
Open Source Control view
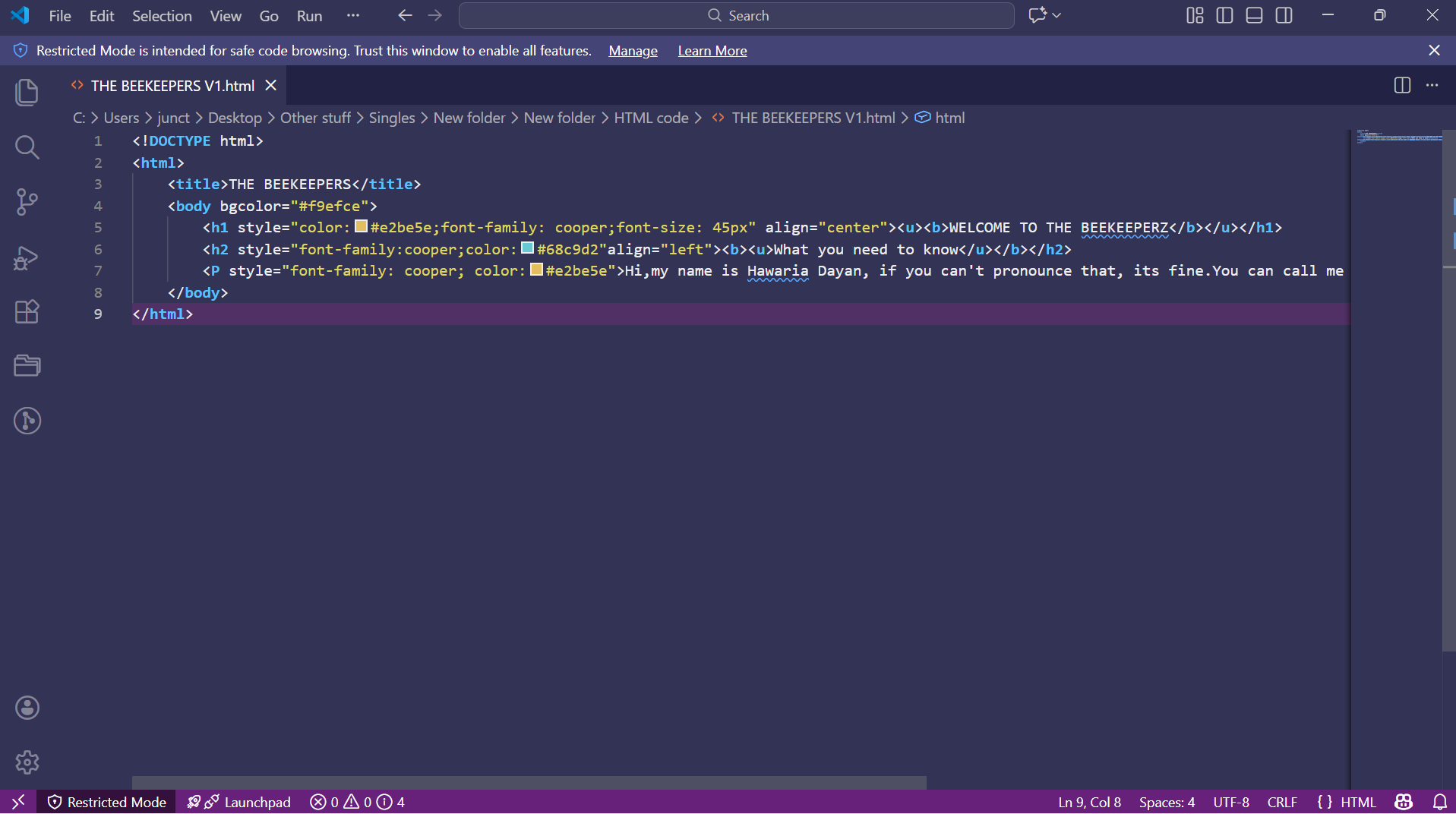click(27, 202)
